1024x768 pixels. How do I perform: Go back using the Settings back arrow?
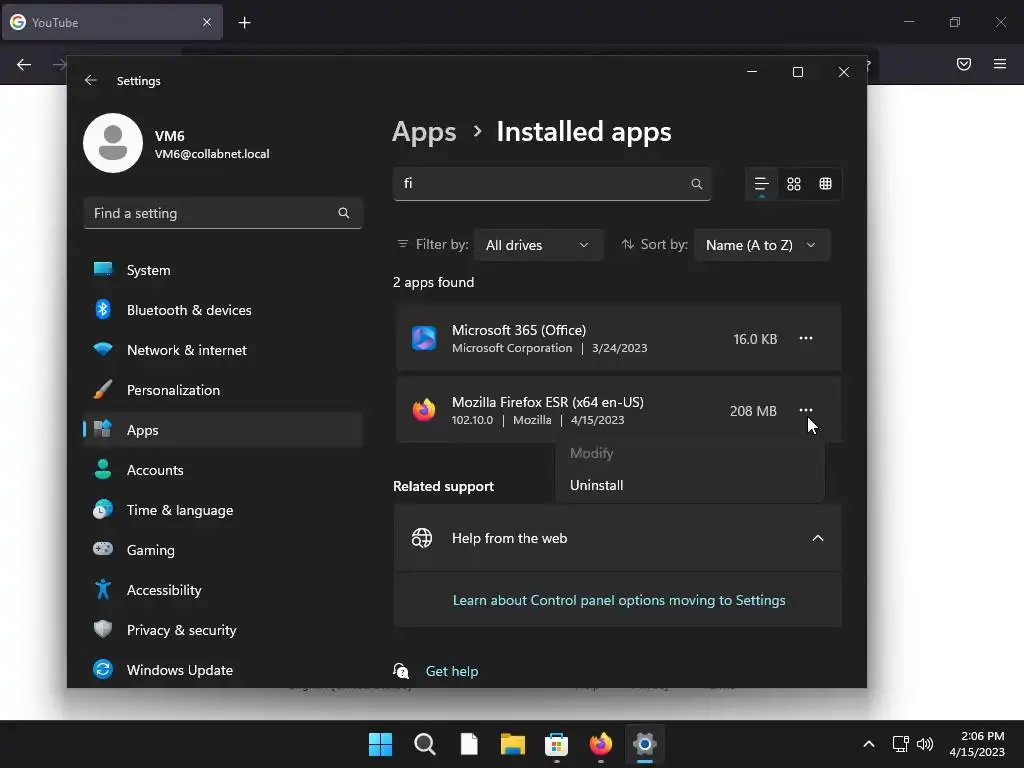[91, 80]
